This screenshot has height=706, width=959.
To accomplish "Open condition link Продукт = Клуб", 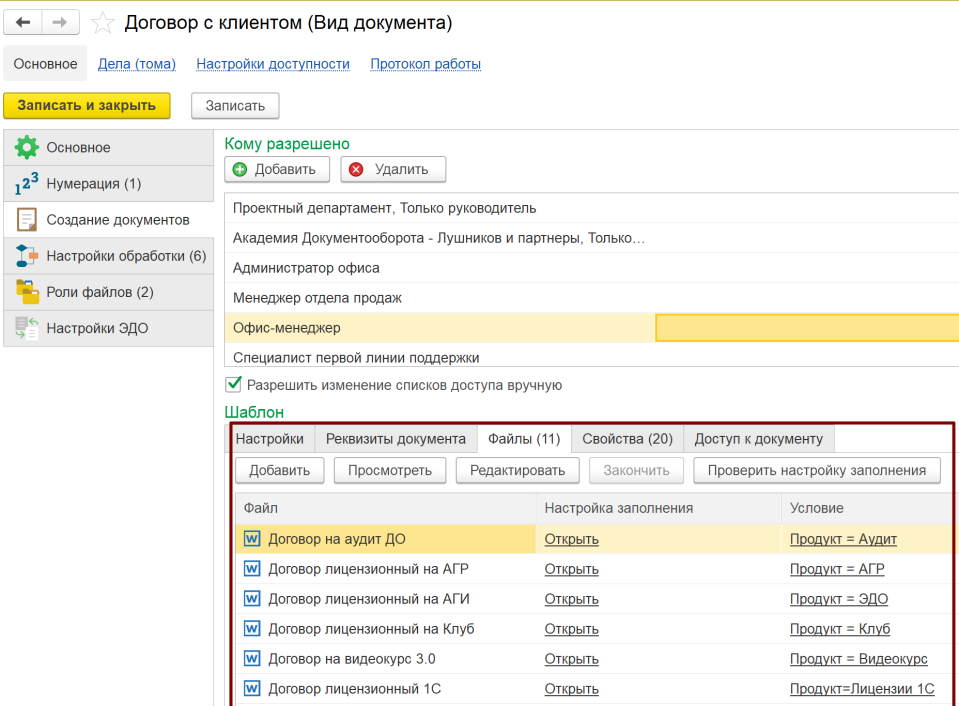I will pyautogui.click(x=839, y=629).
